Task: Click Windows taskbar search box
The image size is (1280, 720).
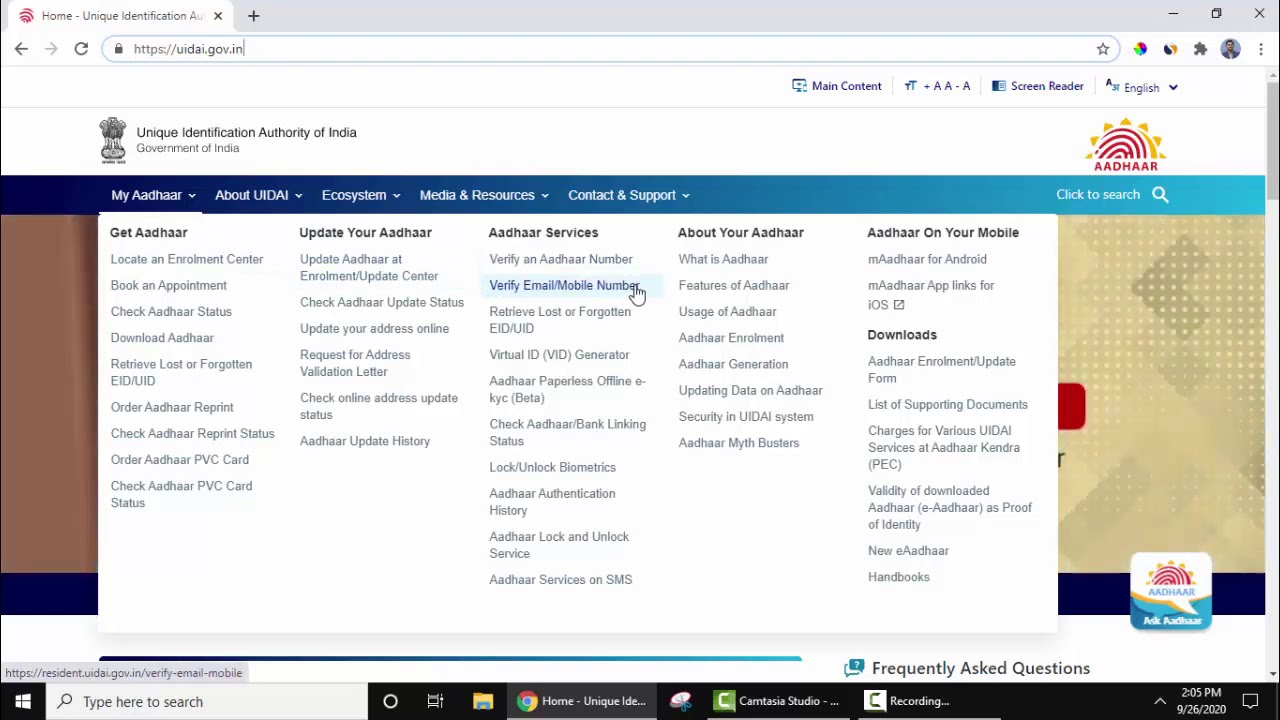Action: click(206, 701)
